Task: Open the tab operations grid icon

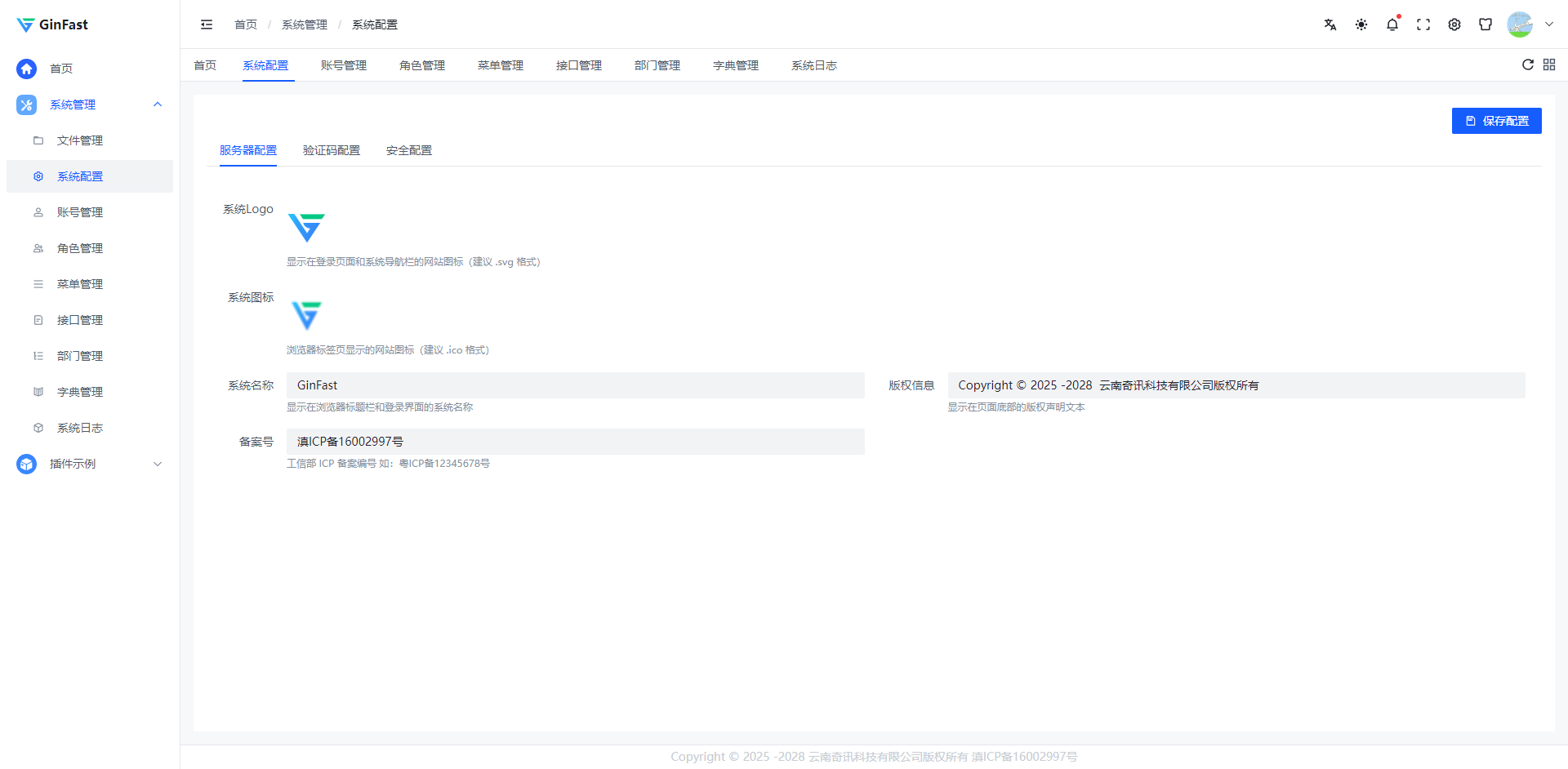Action: (x=1549, y=64)
